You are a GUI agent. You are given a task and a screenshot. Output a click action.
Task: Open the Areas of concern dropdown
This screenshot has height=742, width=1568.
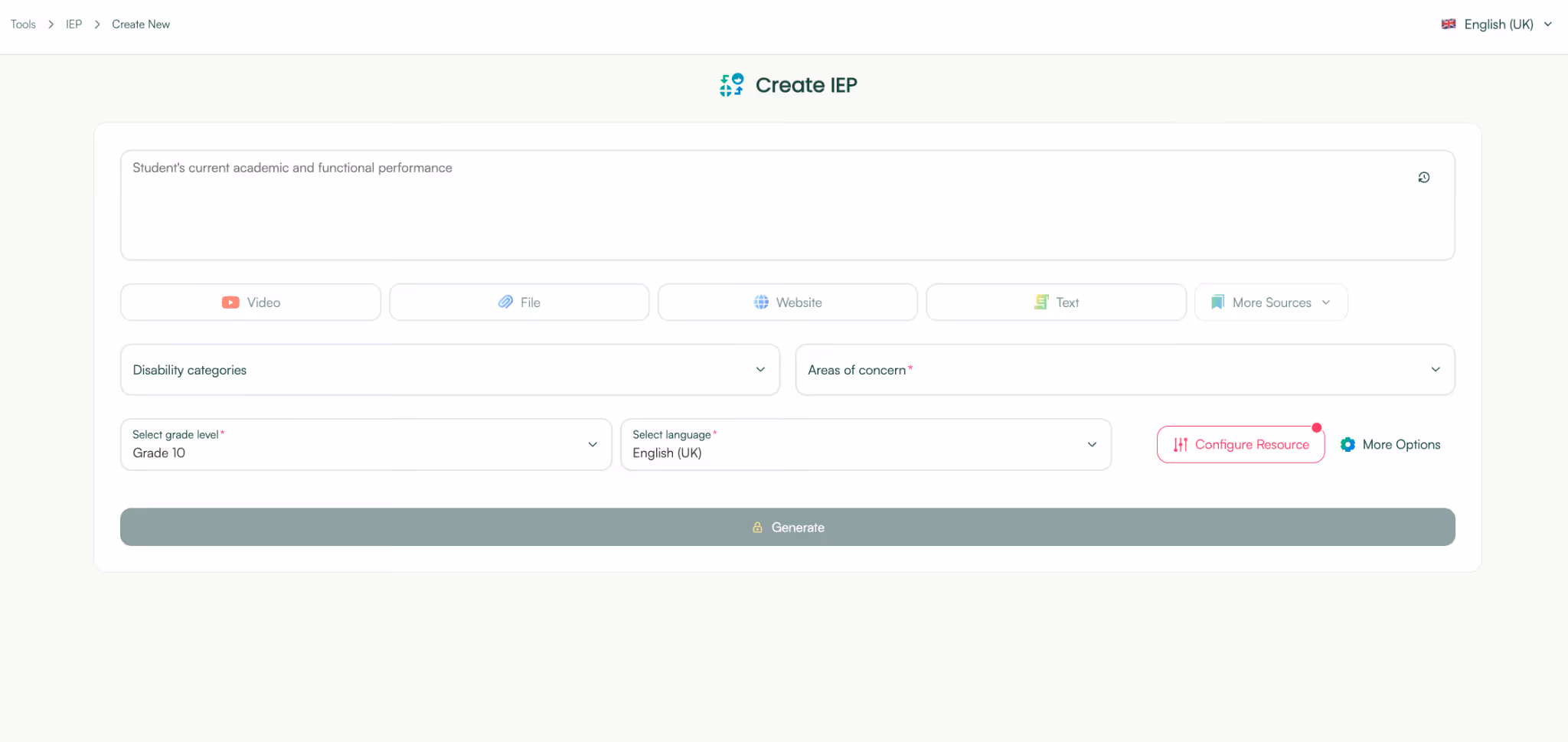1434,369
